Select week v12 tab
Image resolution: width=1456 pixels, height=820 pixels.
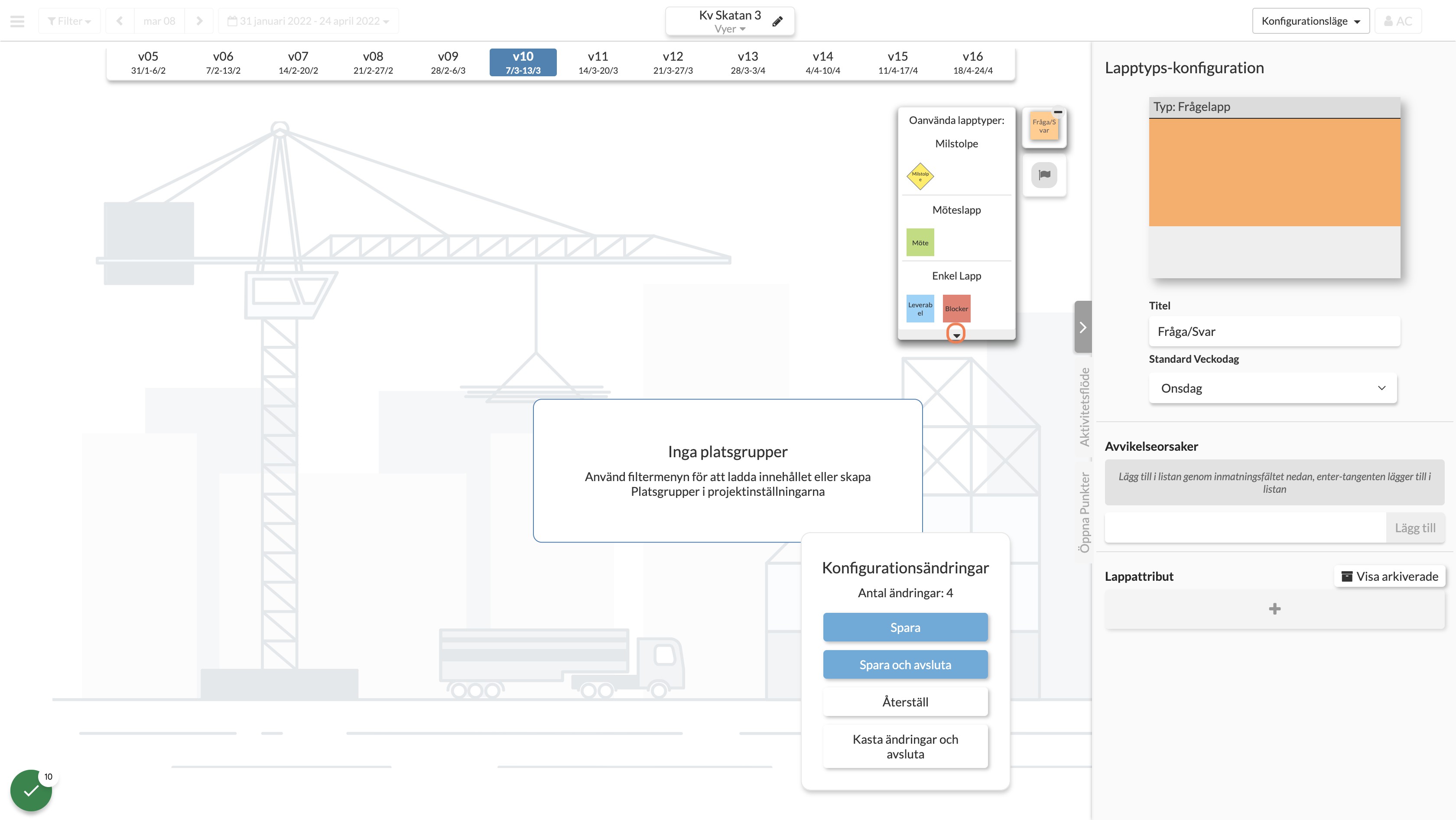click(x=673, y=62)
